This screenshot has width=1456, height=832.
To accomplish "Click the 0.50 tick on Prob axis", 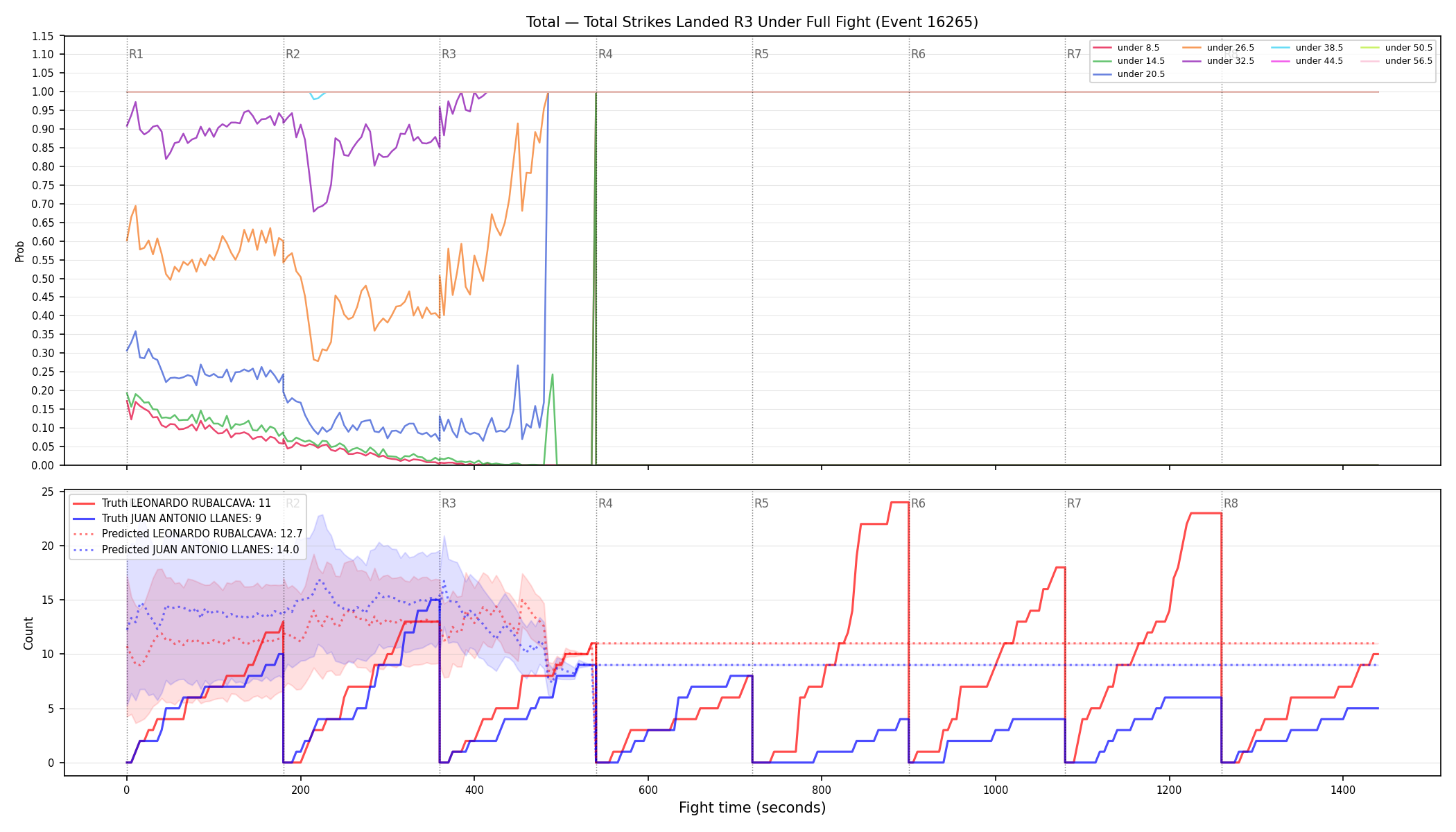I will [43, 279].
